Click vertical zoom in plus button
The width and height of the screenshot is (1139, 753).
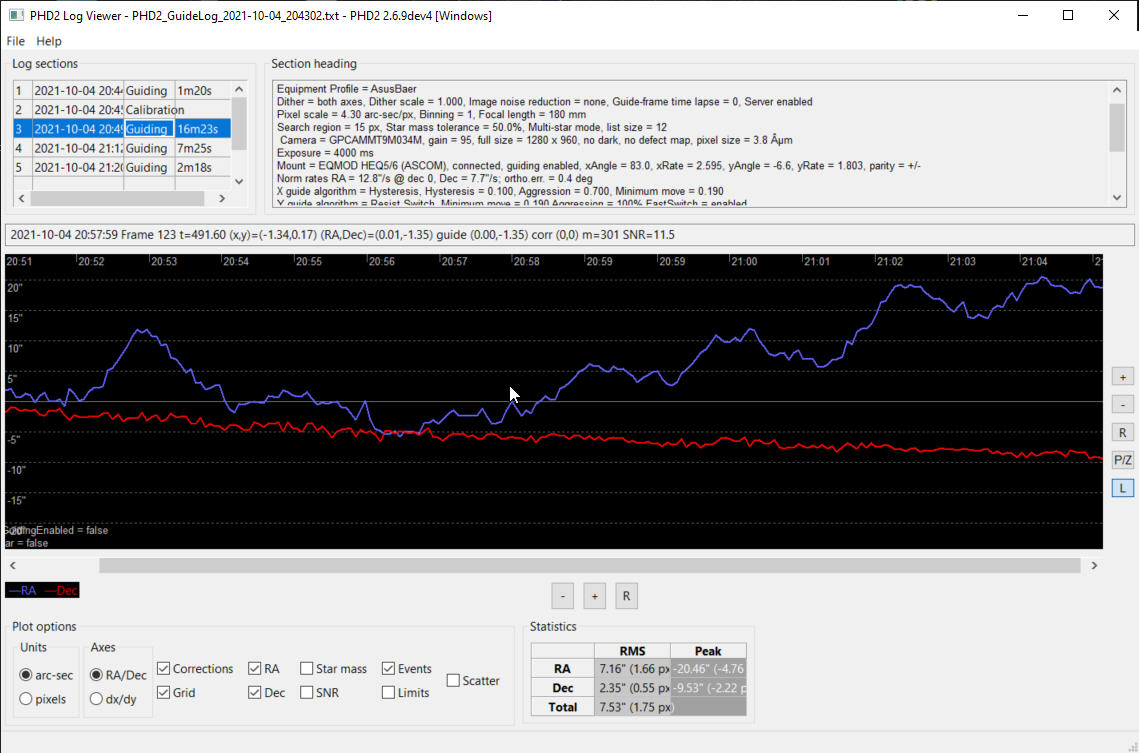pos(1123,377)
